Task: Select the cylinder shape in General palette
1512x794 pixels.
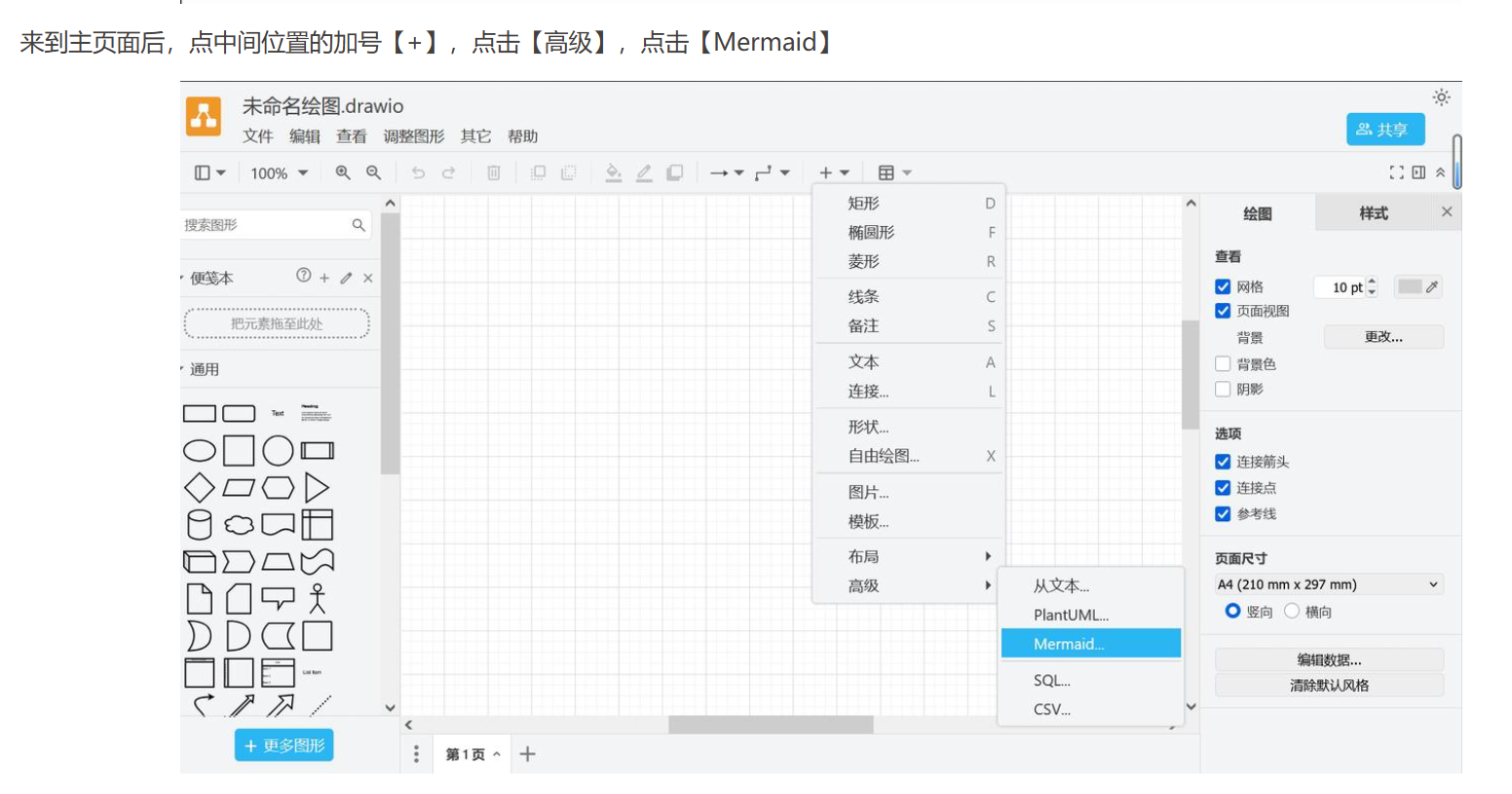Action: pos(200,525)
